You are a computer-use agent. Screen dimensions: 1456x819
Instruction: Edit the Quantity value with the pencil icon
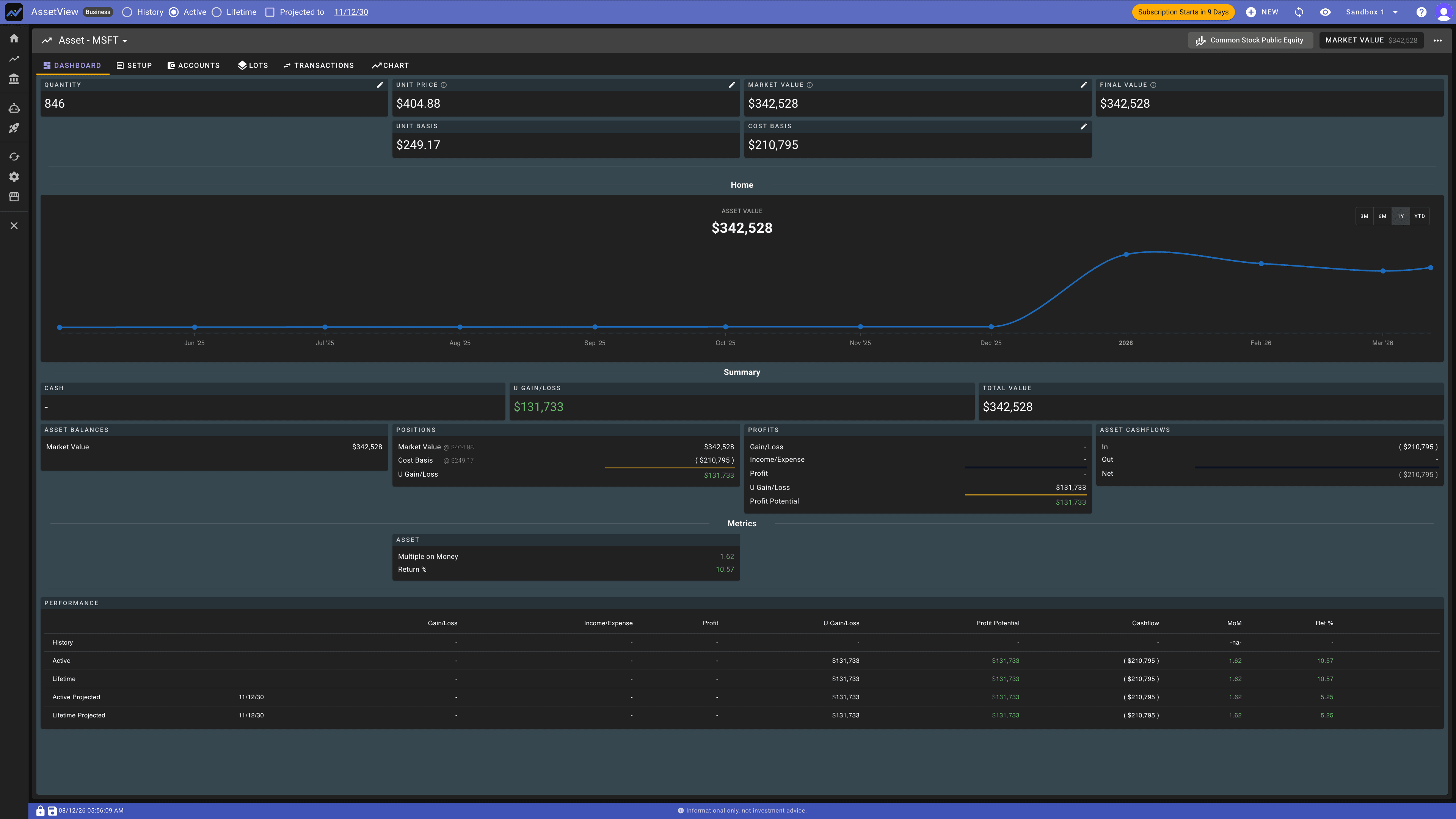click(380, 85)
